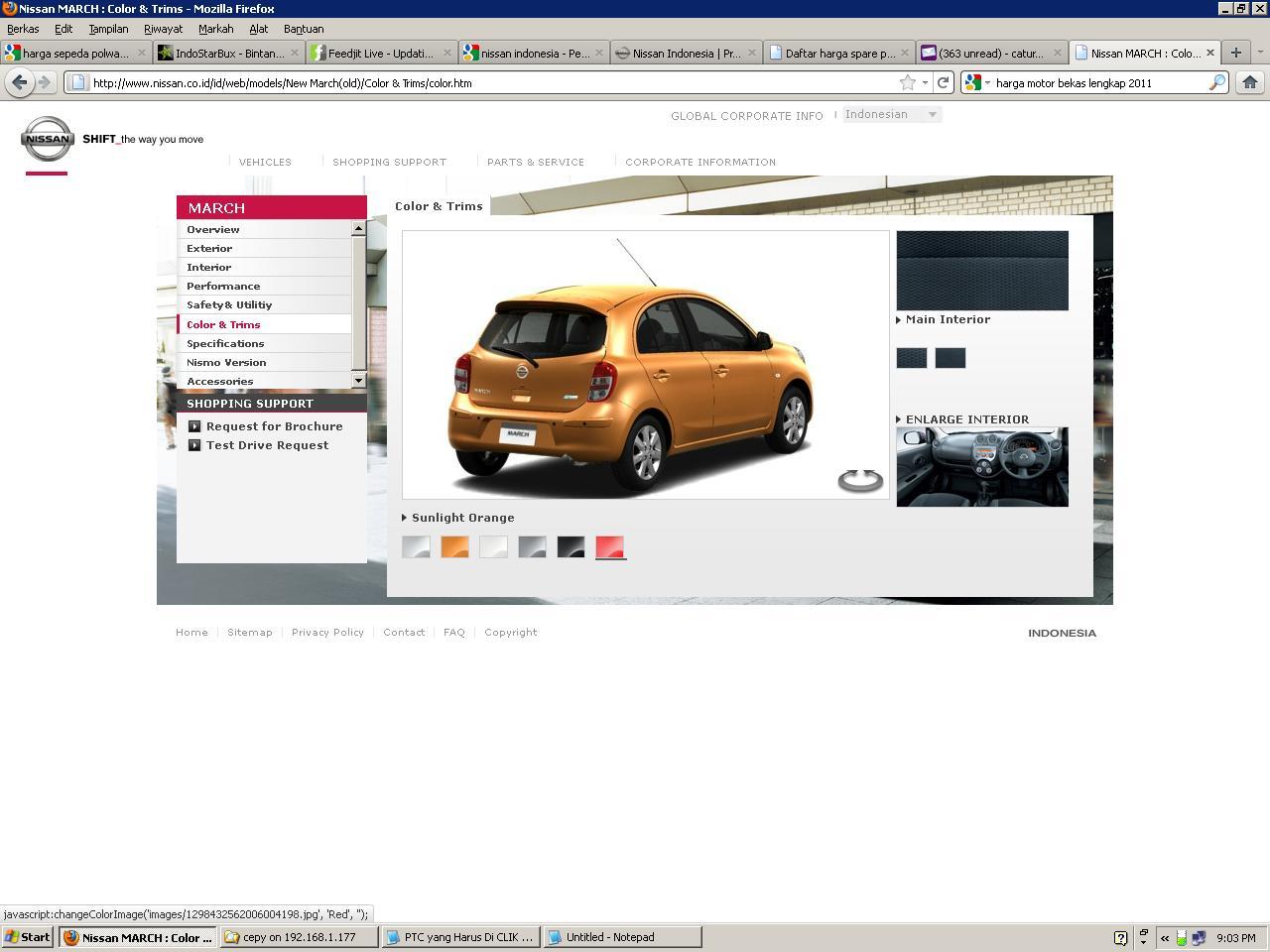Choose the red color swatch
The width and height of the screenshot is (1270, 952).
click(610, 546)
